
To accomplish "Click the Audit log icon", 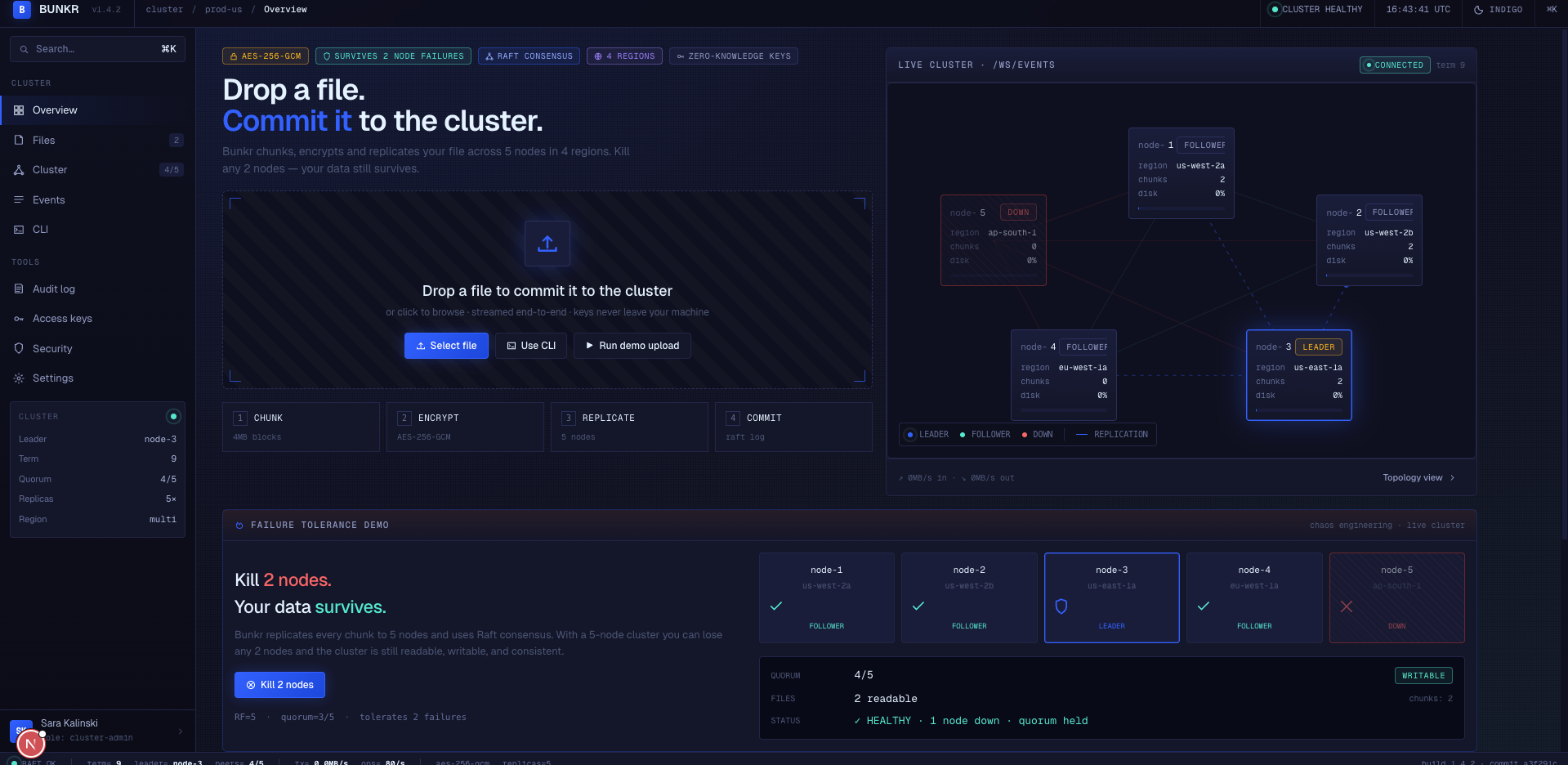I will (19, 289).
